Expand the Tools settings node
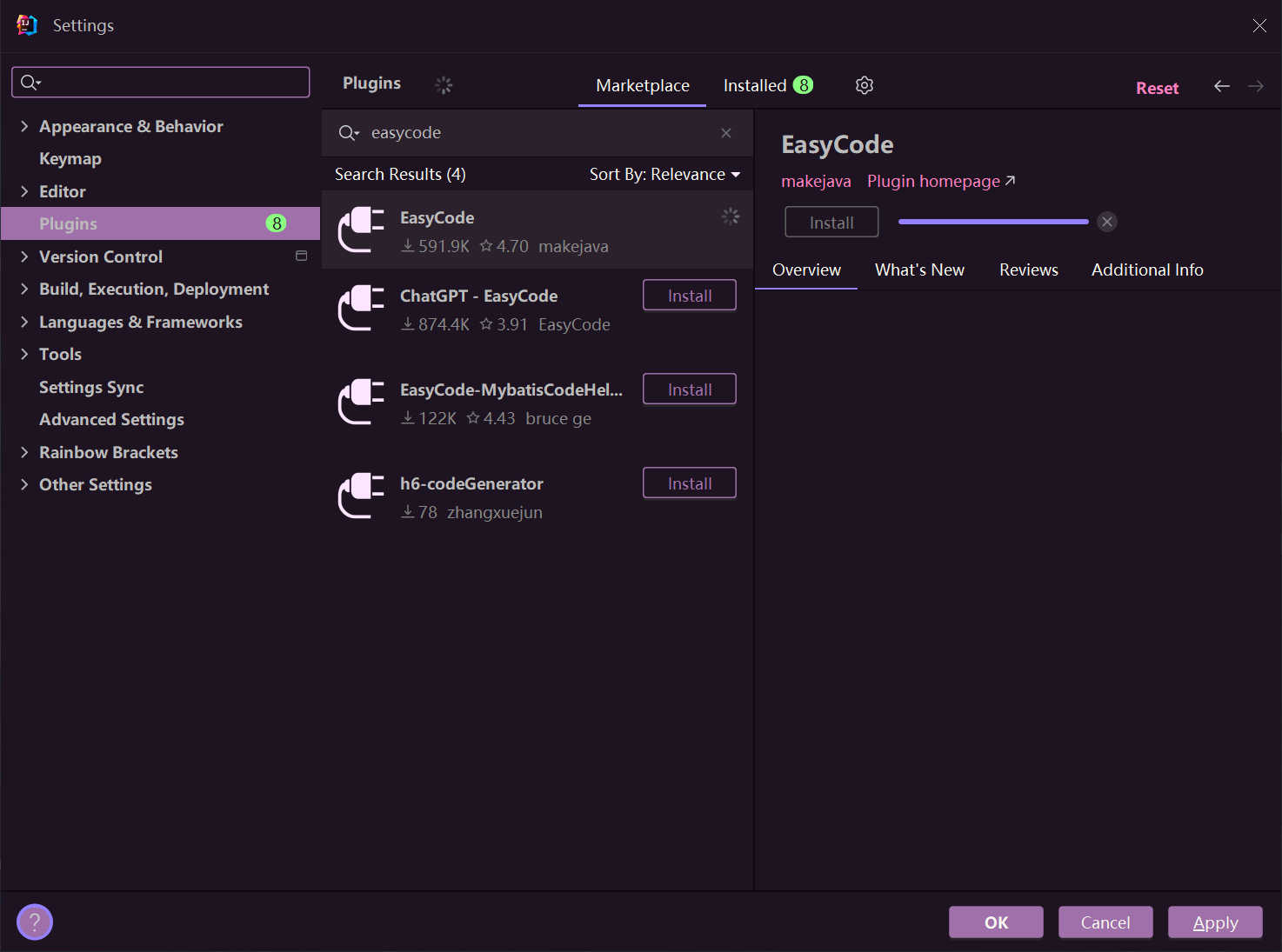Screen dimensions: 1282x952 click(x=24, y=354)
